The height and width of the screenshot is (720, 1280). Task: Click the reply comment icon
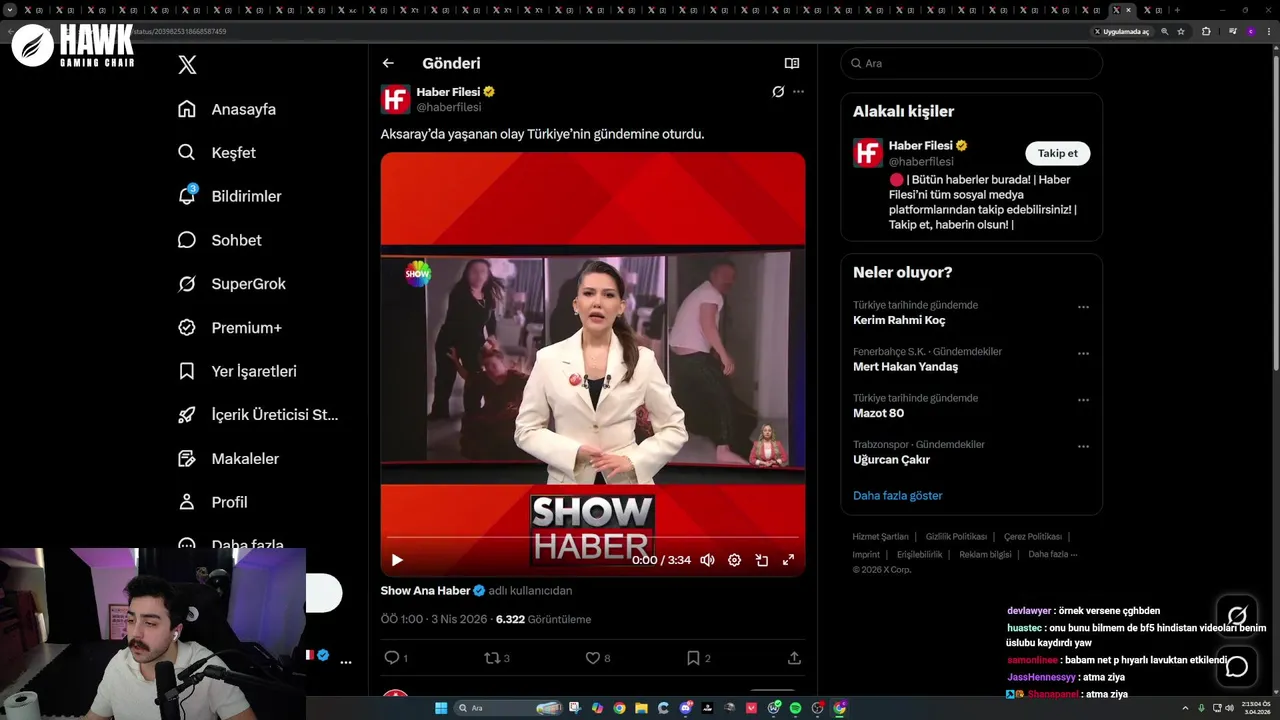392,657
